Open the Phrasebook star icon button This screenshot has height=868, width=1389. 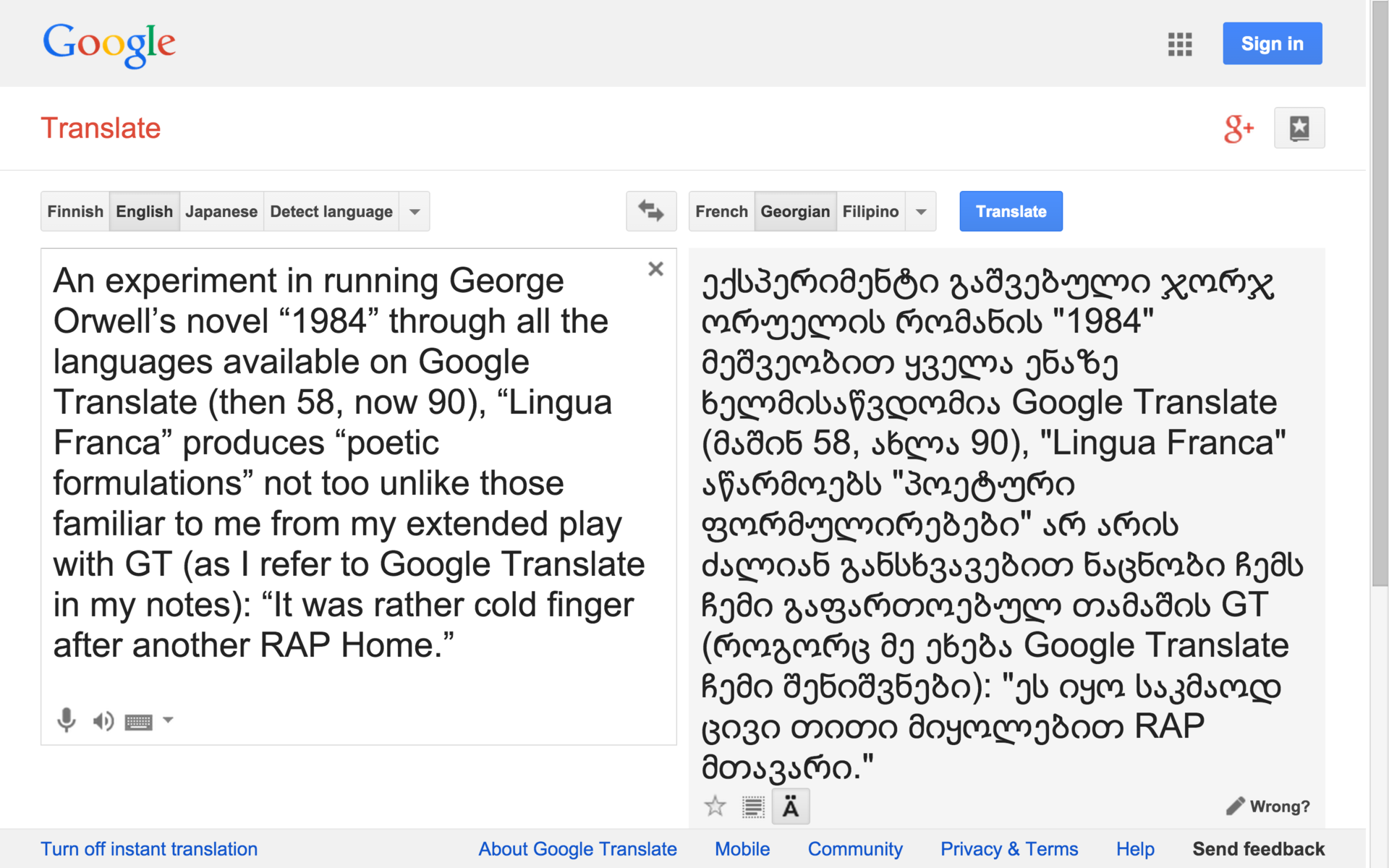(1299, 128)
